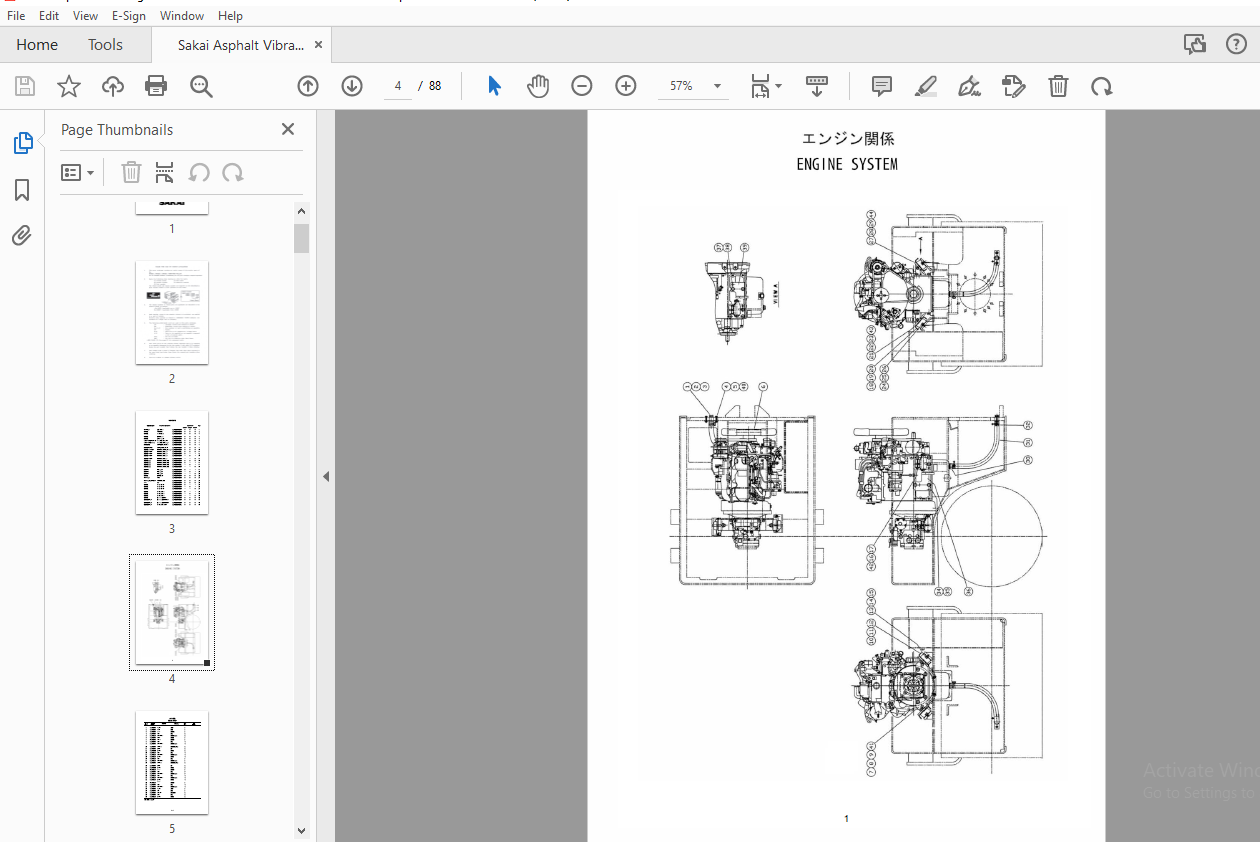Add bookmark with the star icon
1260x842 pixels.
point(69,86)
